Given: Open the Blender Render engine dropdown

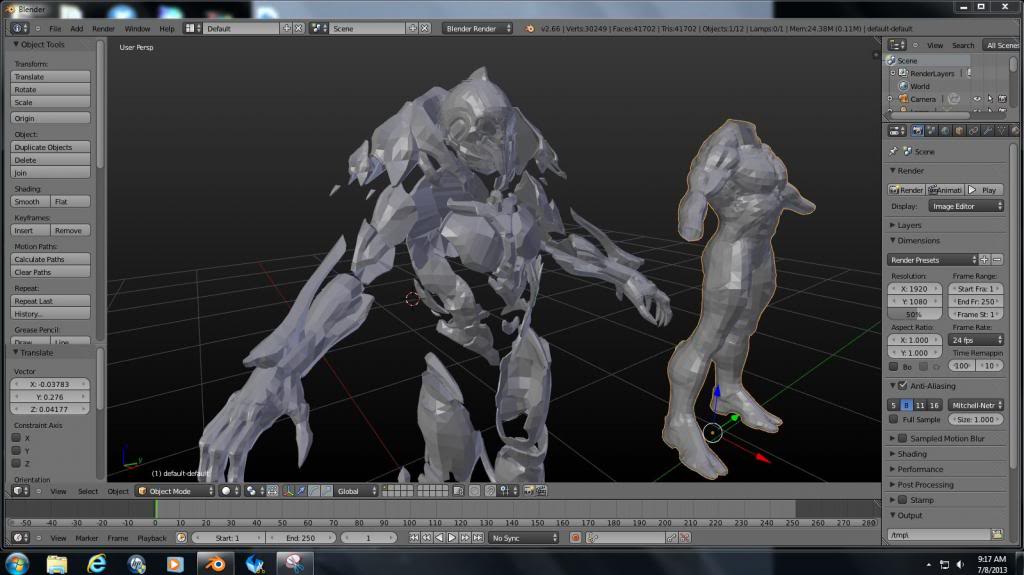Looking at the screenshot, I should click(477, 28).
